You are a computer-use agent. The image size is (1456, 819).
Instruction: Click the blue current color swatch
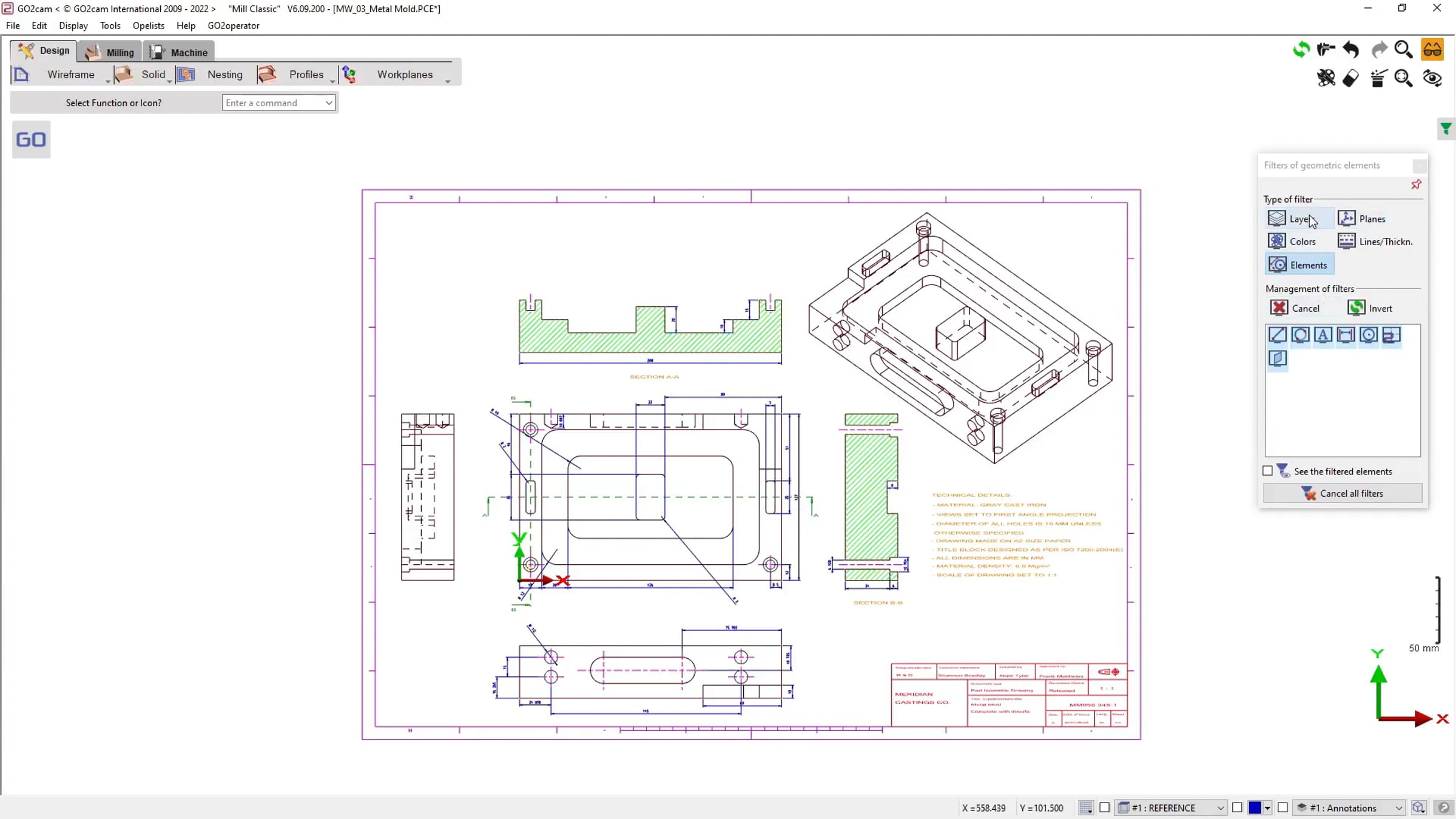1255,807
